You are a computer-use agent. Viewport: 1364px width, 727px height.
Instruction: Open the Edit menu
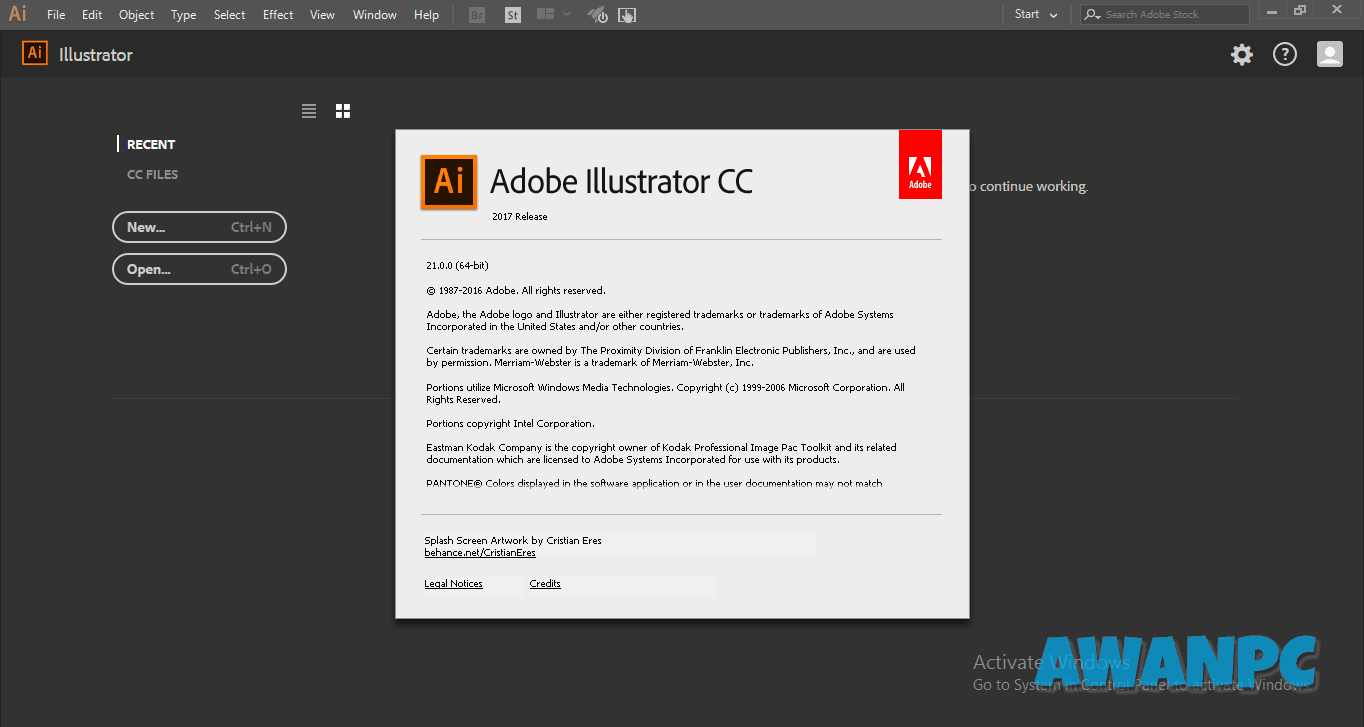click(x=92, y=15)
